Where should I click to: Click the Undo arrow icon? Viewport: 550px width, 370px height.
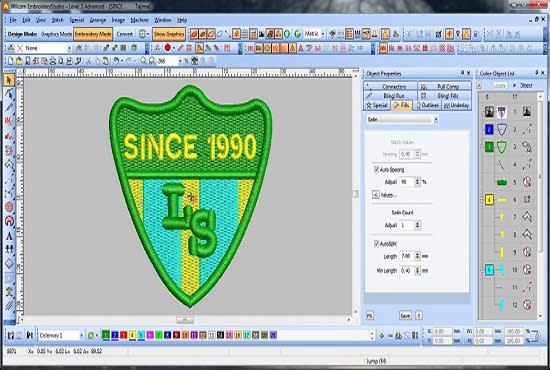(116, 61)
